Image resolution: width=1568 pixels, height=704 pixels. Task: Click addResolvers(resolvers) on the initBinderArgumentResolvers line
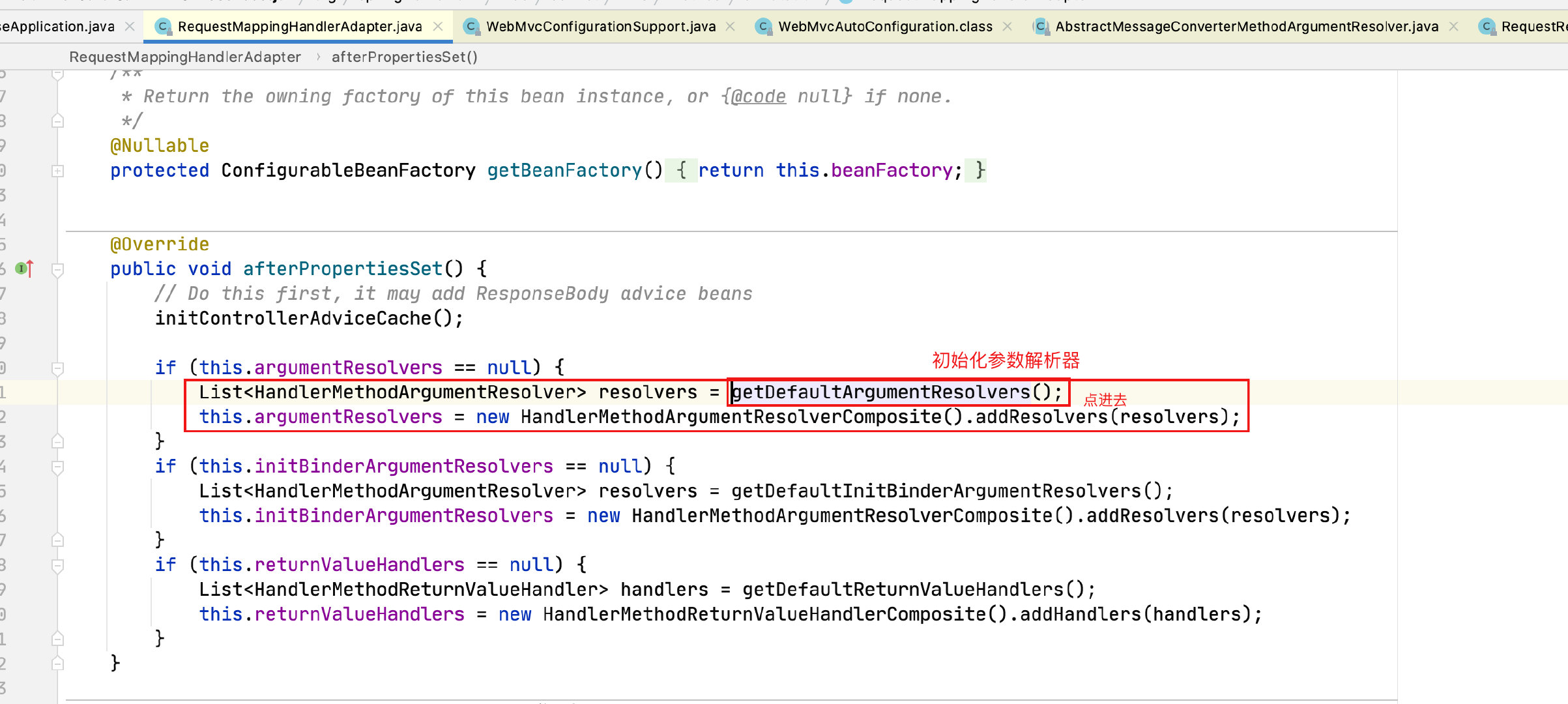[x=1213, y=515]
